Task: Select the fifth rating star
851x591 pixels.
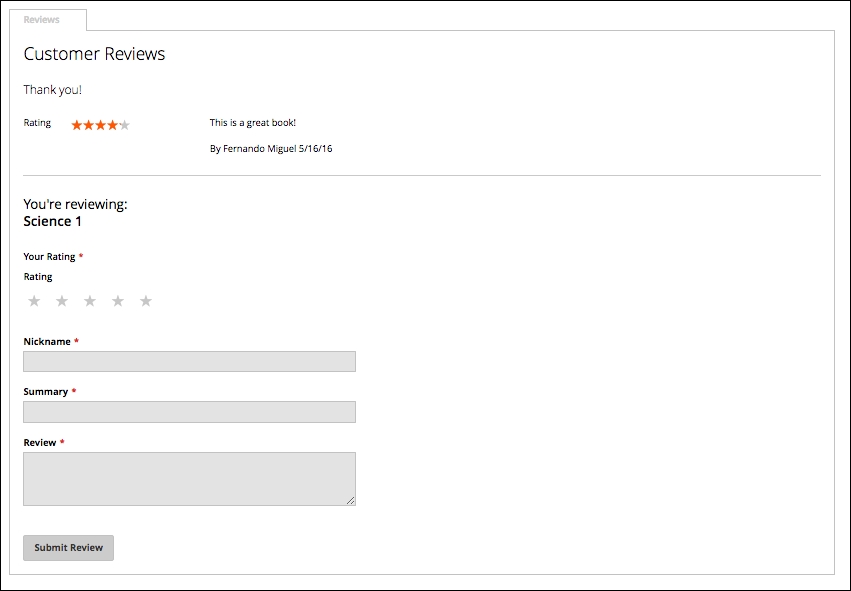Action: tap(146, 301)
